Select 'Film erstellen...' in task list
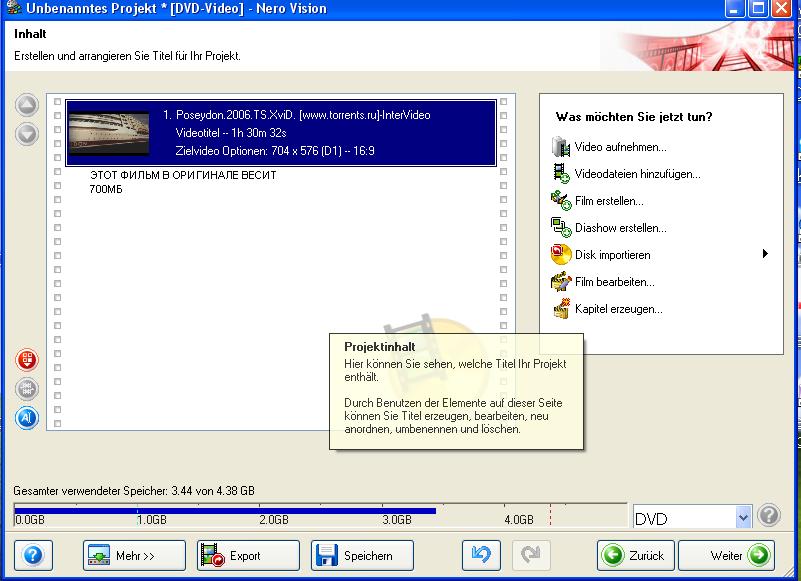The height and width of the screenshot is (581, 801). [x=609, y=201]
